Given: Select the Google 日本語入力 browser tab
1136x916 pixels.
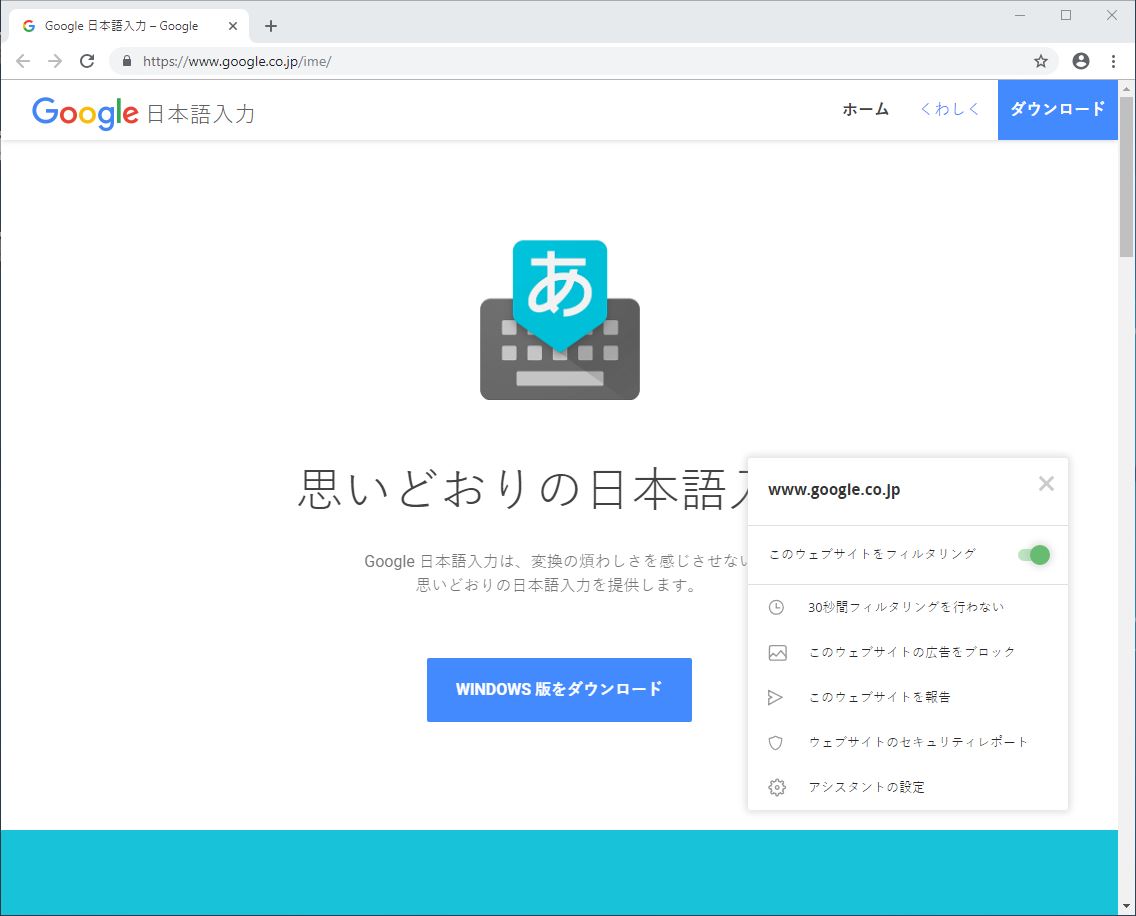Looking at the screenshot, I should [x=129, y=26].
